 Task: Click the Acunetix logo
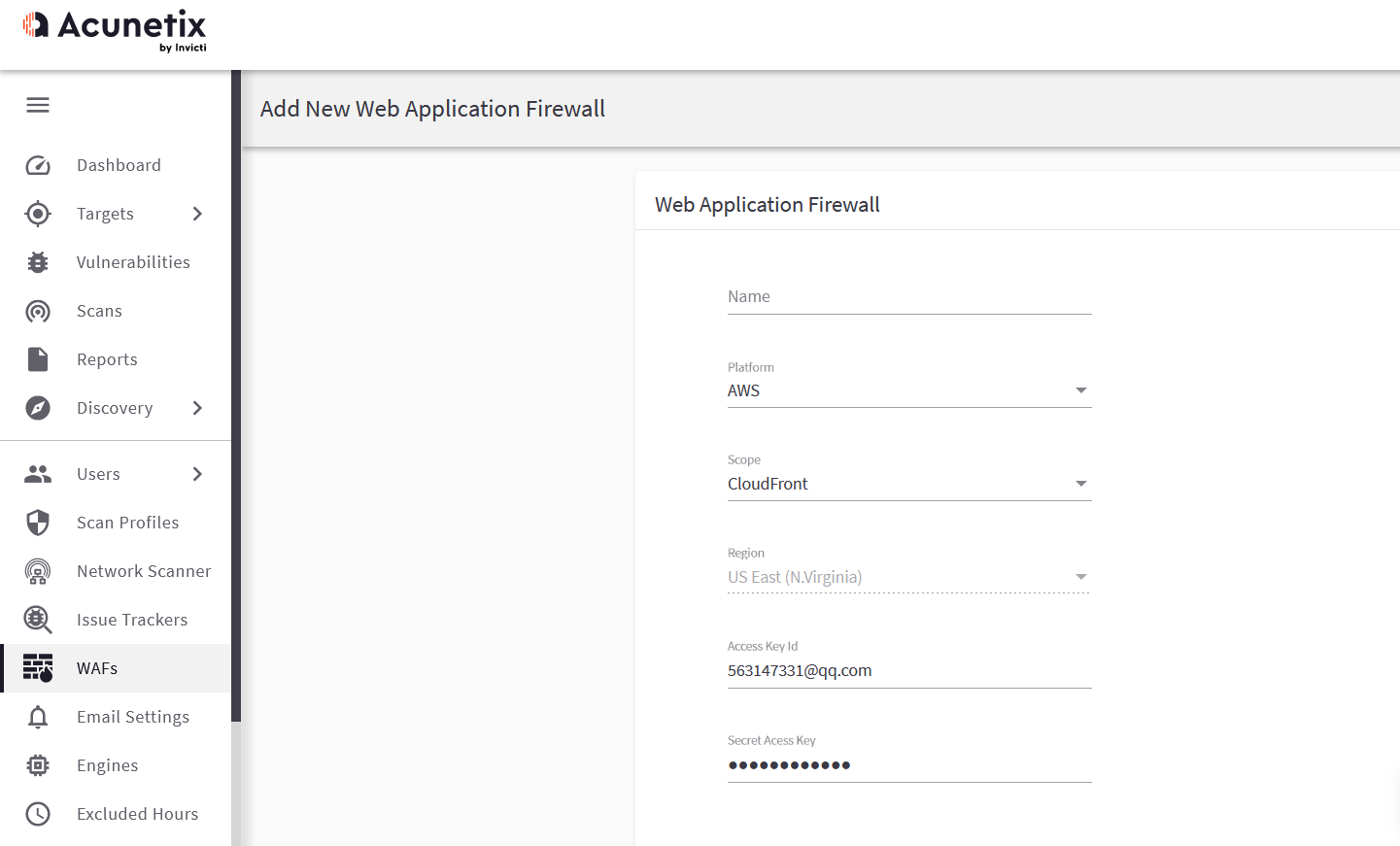pyautogui.click(x=115, y=31)
